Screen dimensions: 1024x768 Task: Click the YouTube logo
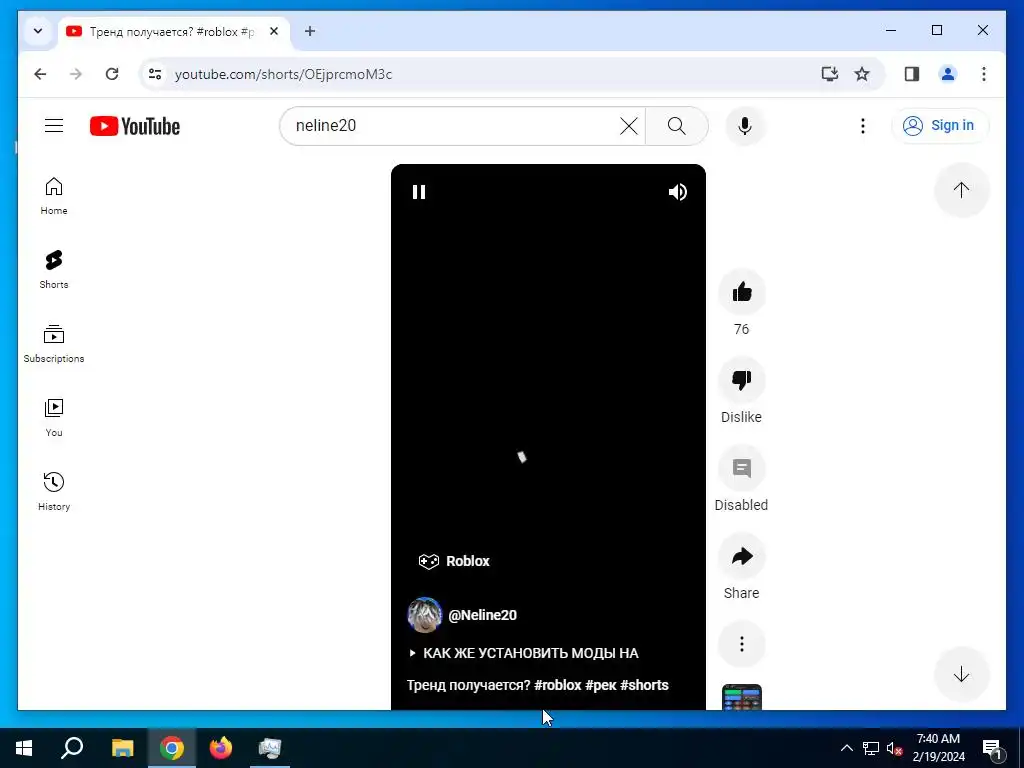pos(135,126)
